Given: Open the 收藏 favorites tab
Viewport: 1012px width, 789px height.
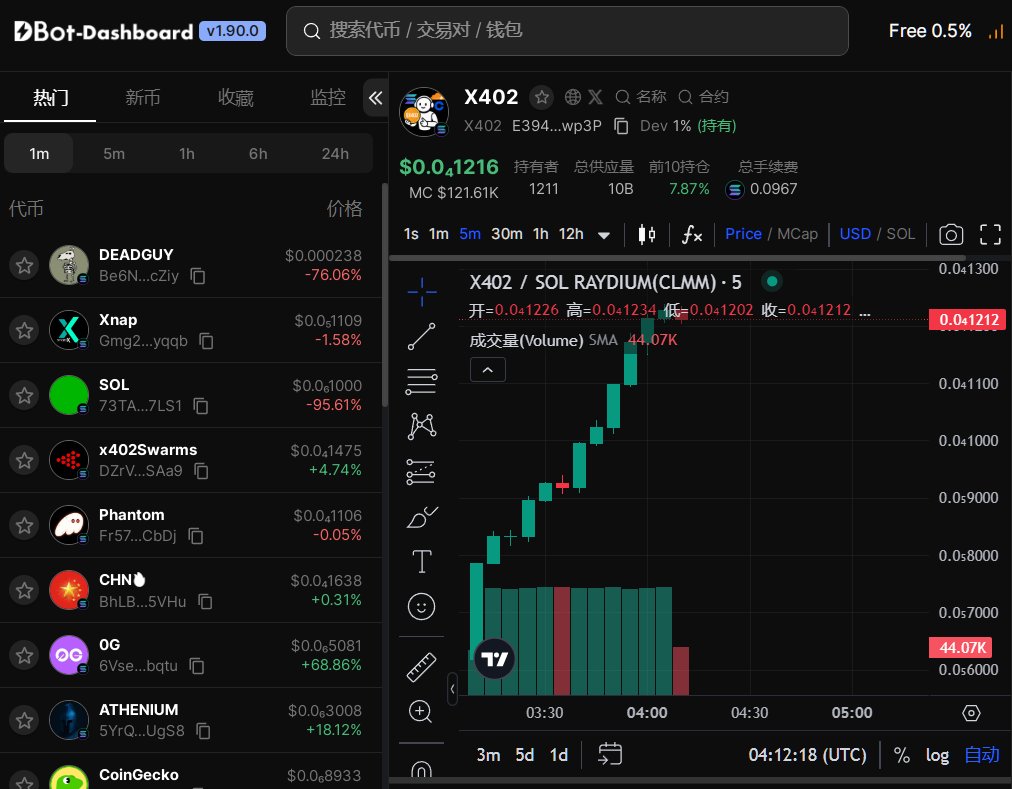Looking at the screenshot, I should [236, 97].
